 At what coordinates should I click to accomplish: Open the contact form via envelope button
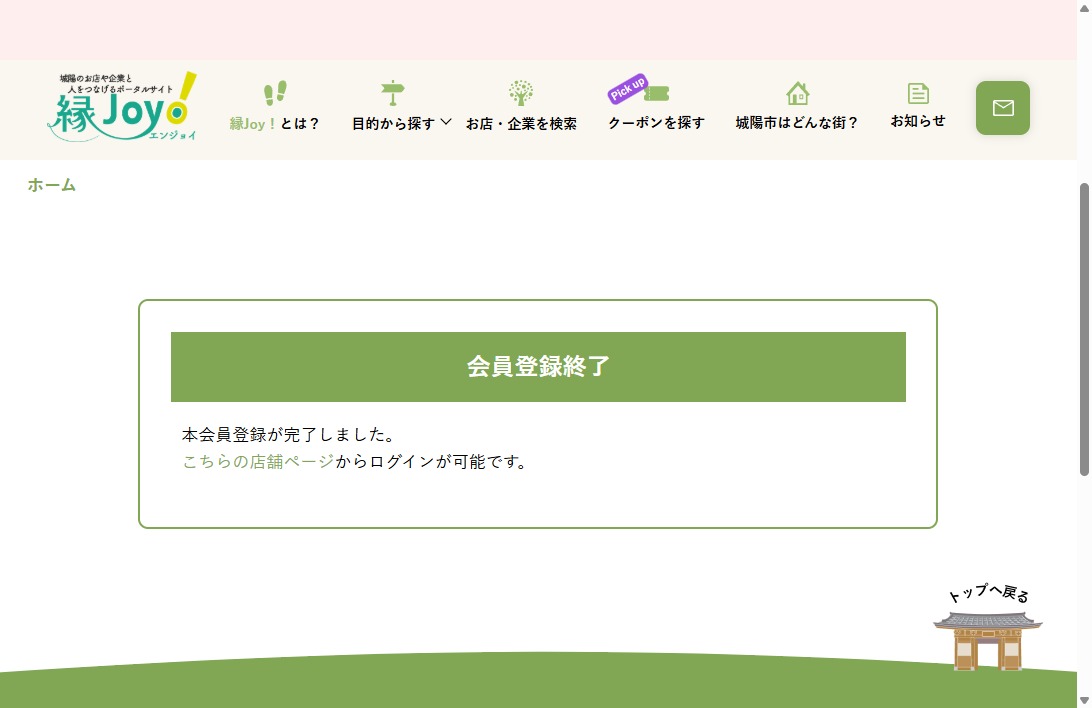pyautogui.click(x=1003, y=108)
